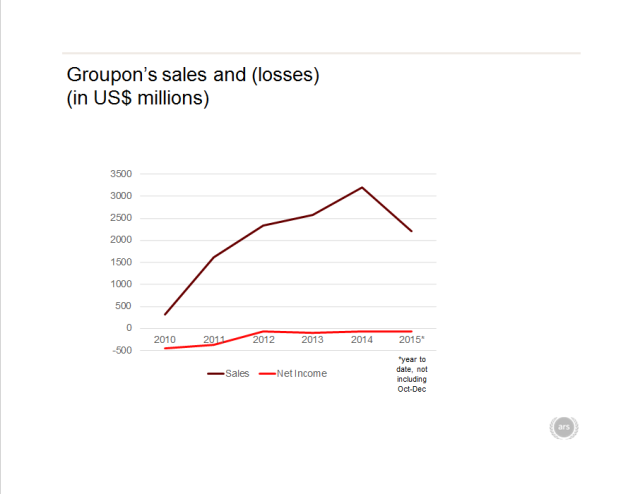Click the 3000 y-axis label

click(121, 196)
